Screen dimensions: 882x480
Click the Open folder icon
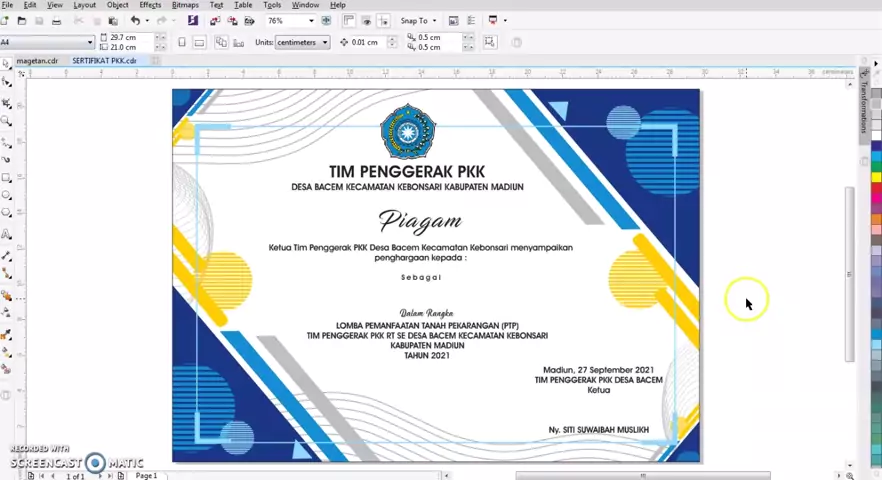(22, 21)
